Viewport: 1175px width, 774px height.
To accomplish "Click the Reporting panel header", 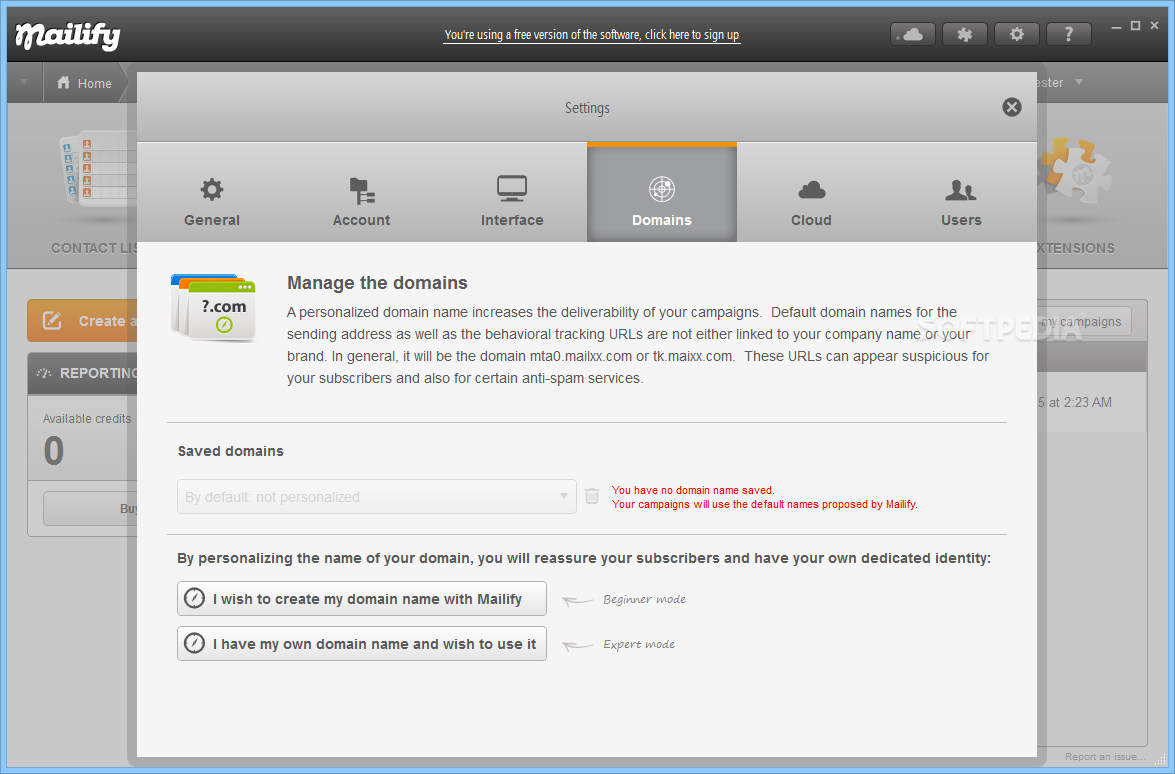I will click(84, 373).
